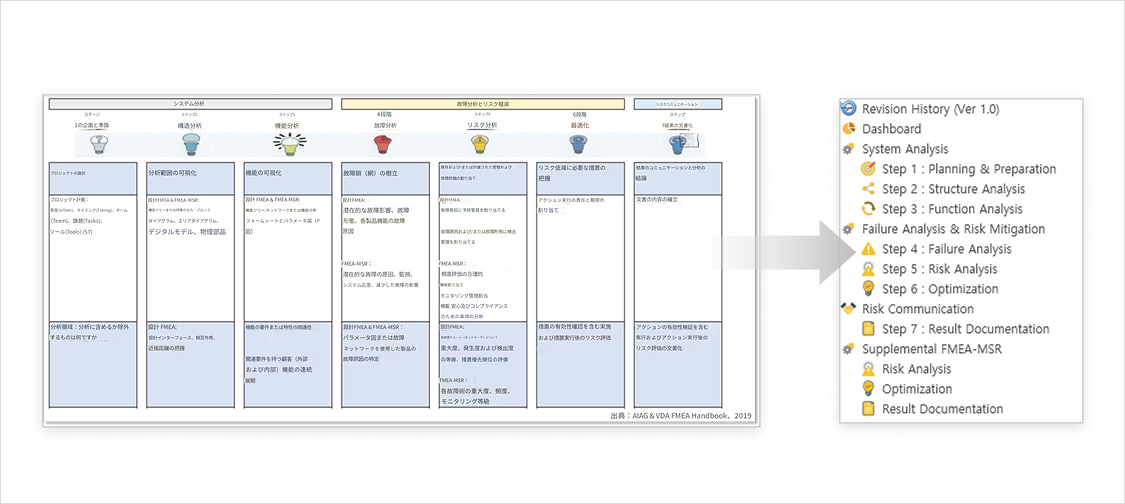Click the share-node icon for Step 2
The image size is (1125, 504).
(868, 190)
